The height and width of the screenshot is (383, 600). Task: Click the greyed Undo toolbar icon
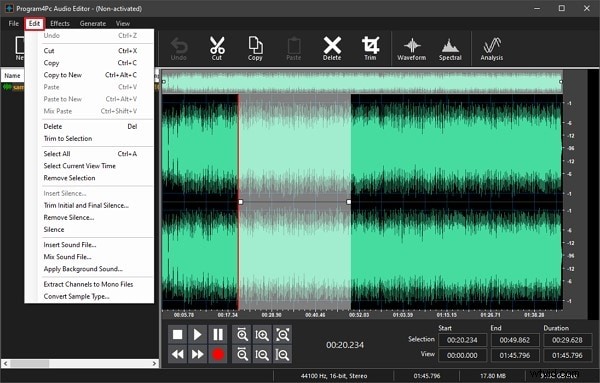pos(179,48)
